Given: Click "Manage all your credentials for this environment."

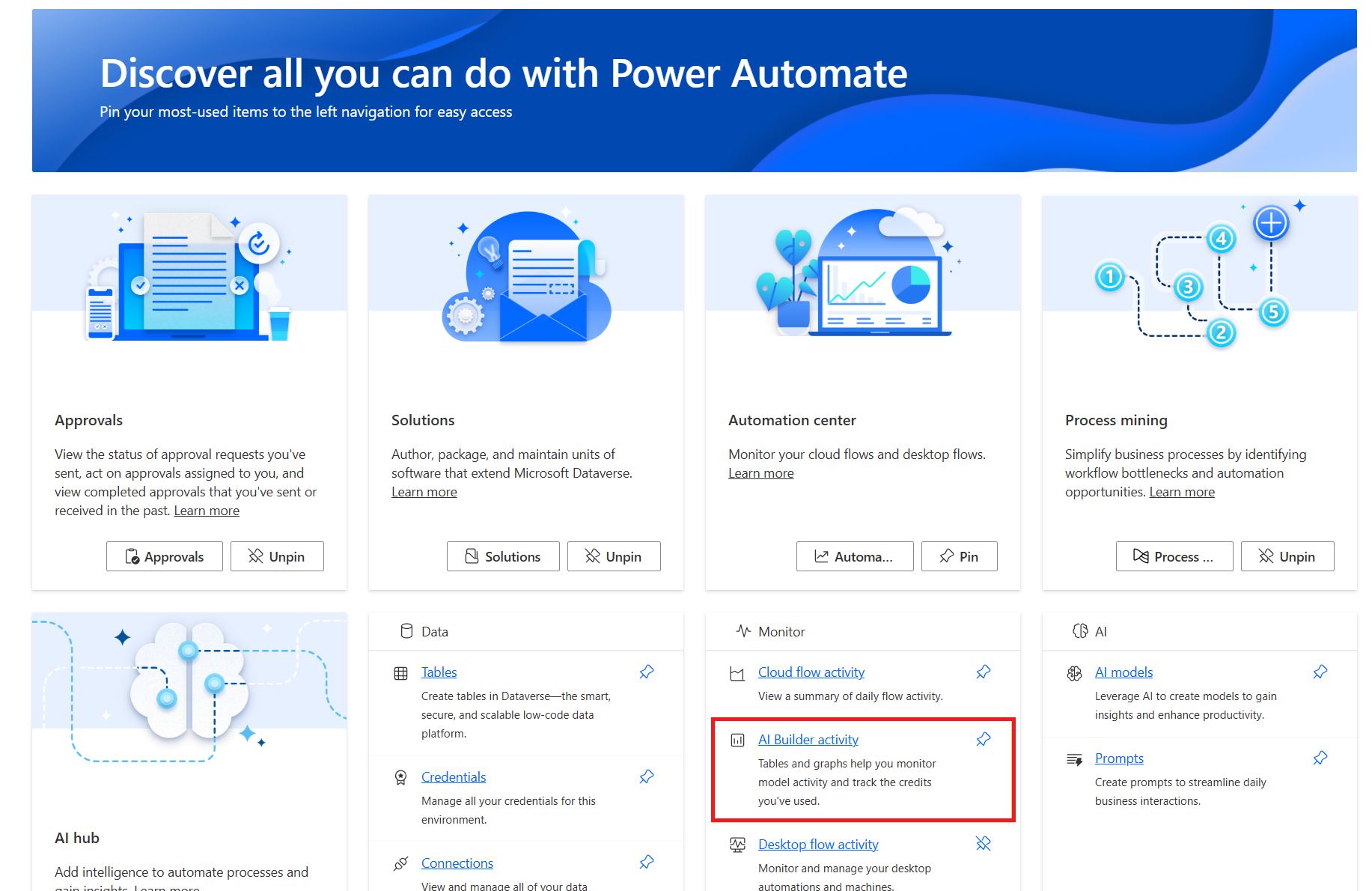Looking at the screenshot, I should (x=508, y=810).
